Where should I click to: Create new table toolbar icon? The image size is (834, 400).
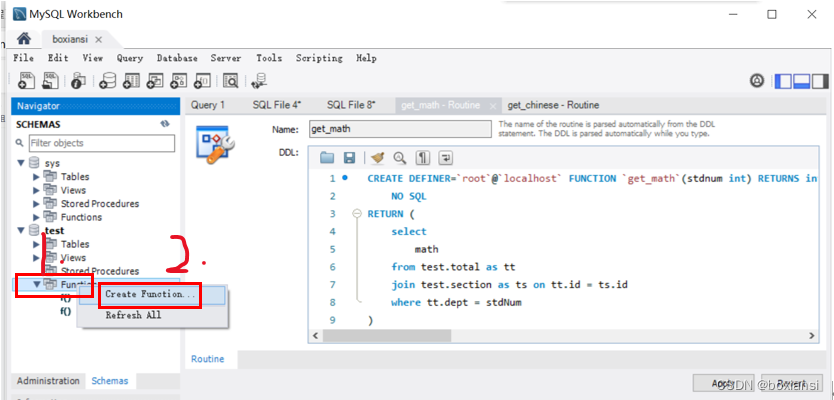[x=131, y=80]
